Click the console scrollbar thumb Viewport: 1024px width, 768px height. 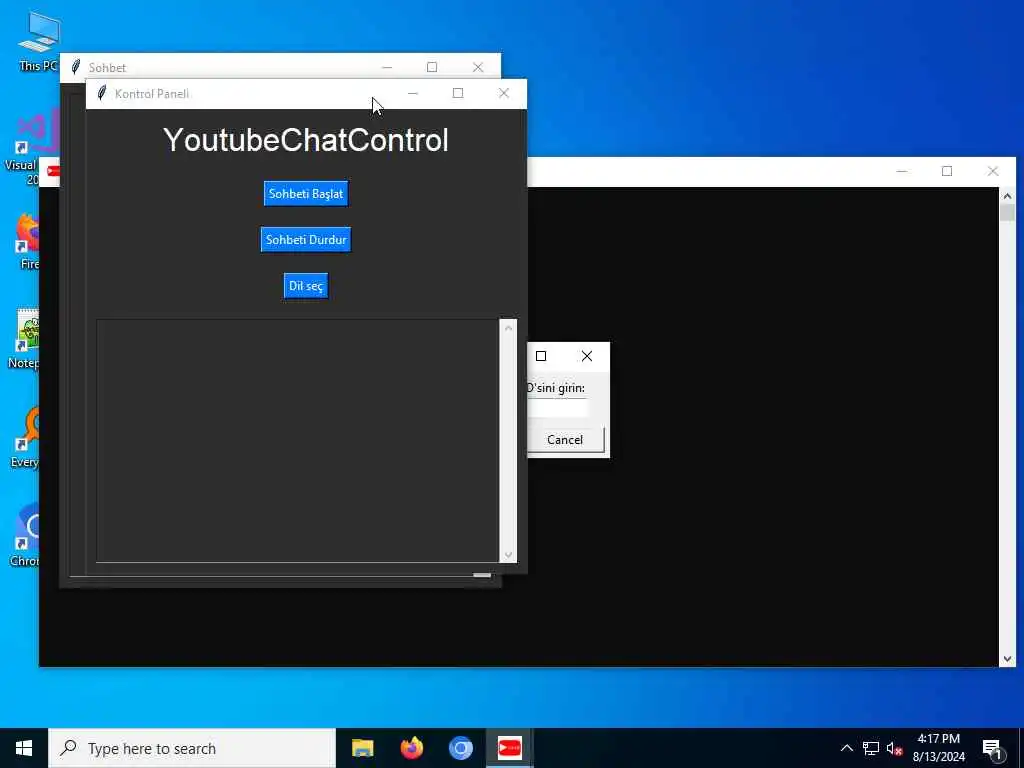pyautogui.click(x=1007, y=213)
